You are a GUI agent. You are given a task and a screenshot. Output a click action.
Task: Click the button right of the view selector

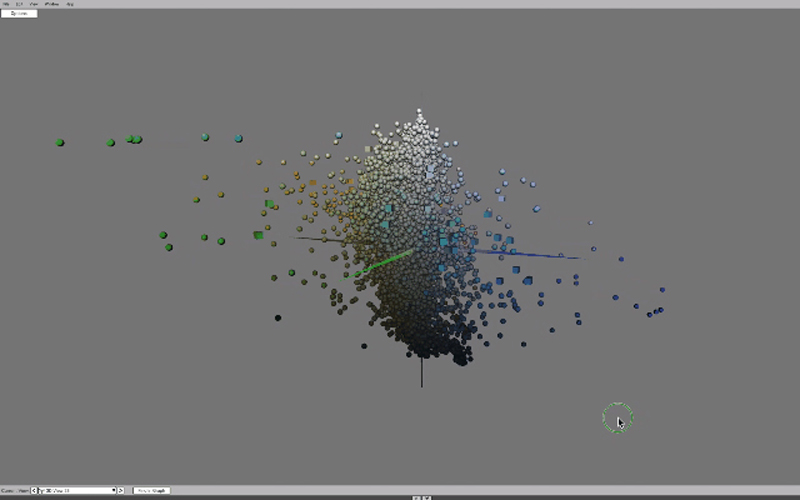click(x=151, y=490)
